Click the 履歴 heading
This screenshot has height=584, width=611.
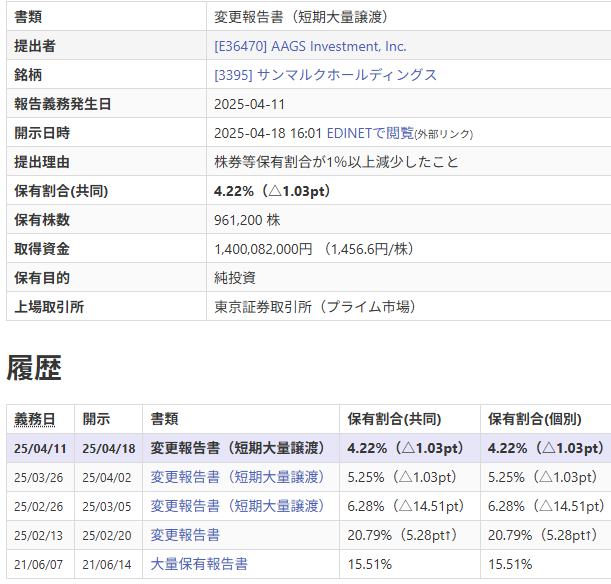(34, 368)
